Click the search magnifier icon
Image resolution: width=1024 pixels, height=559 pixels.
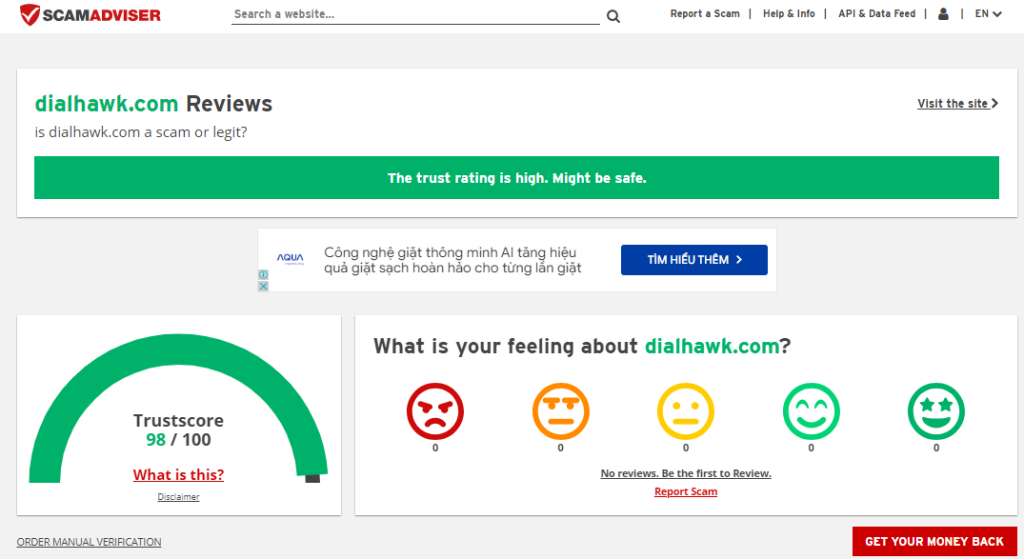click(x=613, y=16)
